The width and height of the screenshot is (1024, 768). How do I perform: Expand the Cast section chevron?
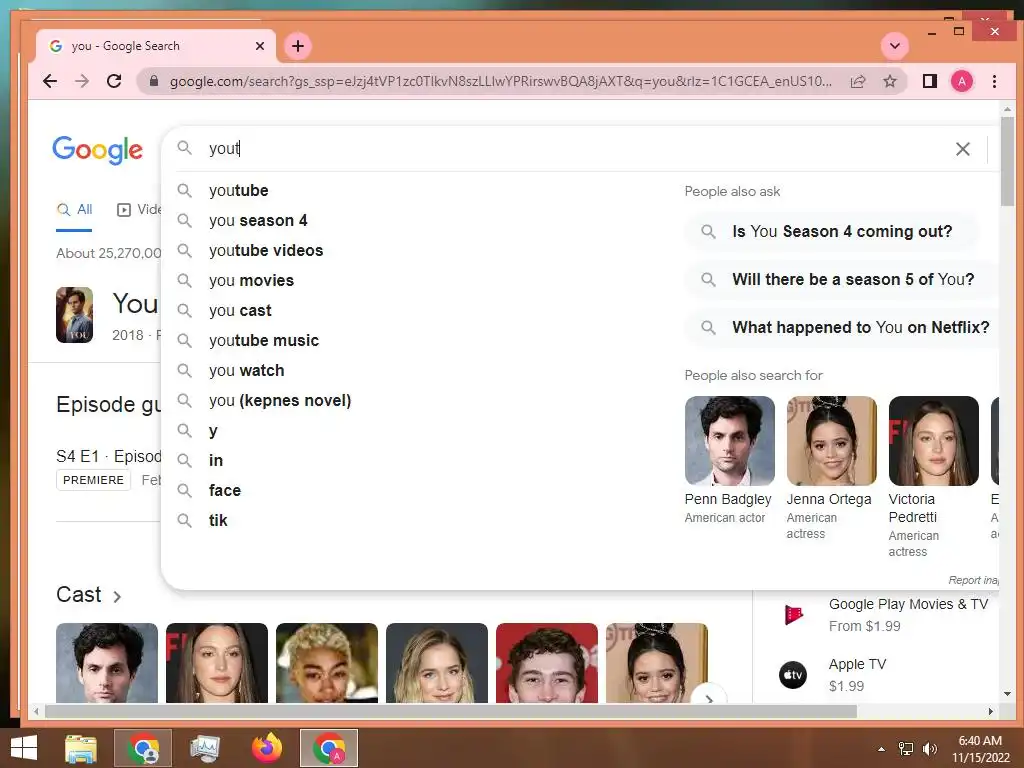point(117,596)
